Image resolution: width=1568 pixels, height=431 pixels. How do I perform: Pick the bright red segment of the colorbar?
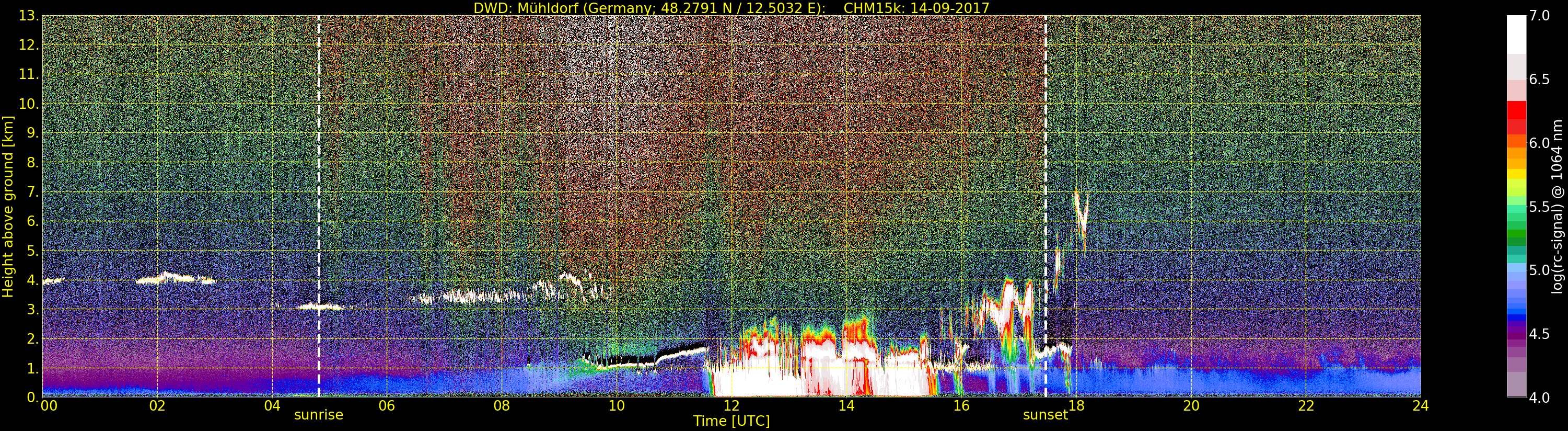[1516, 110]
